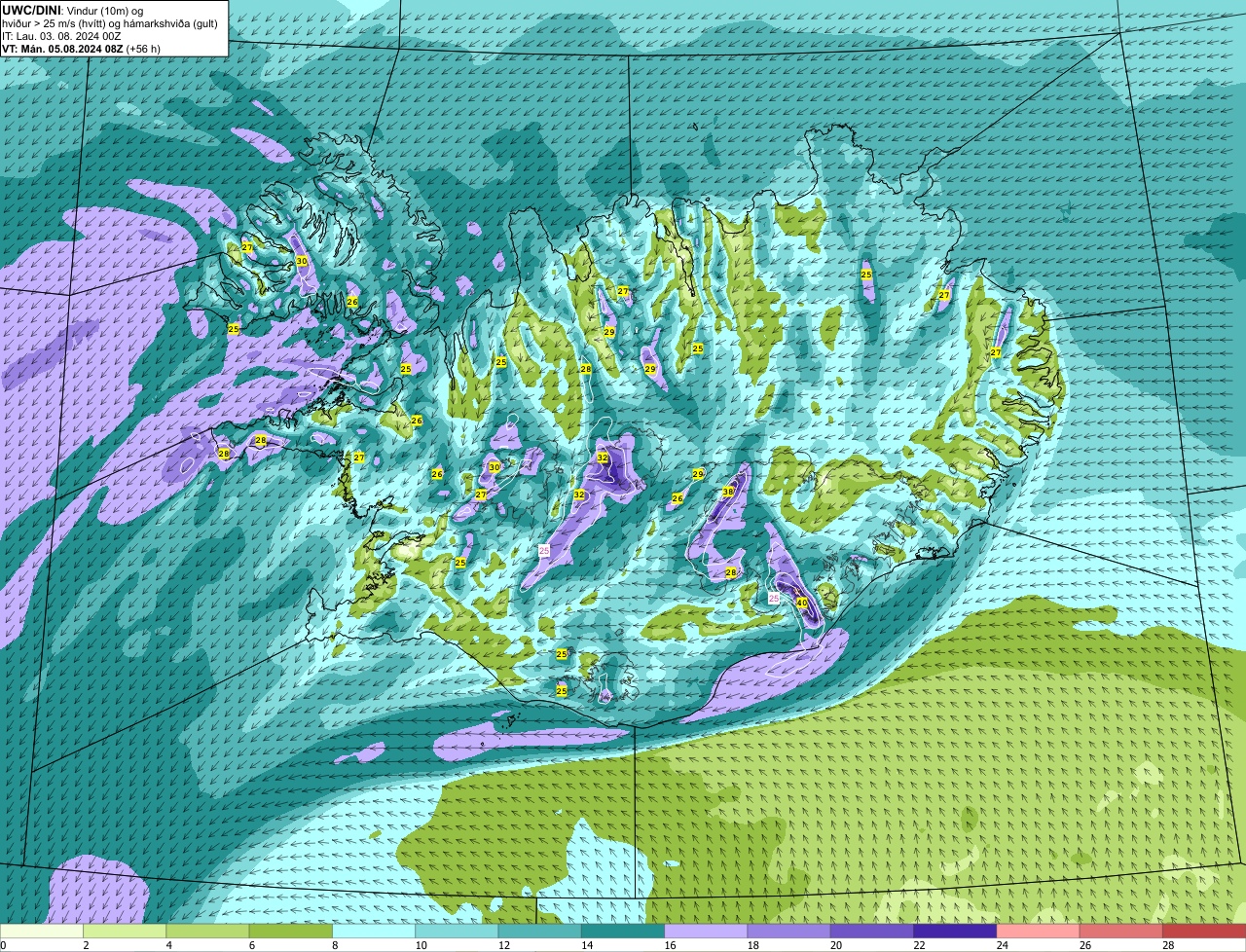
Task: Select the yellow "38" gust marker
Action: [x=727, y=492]
